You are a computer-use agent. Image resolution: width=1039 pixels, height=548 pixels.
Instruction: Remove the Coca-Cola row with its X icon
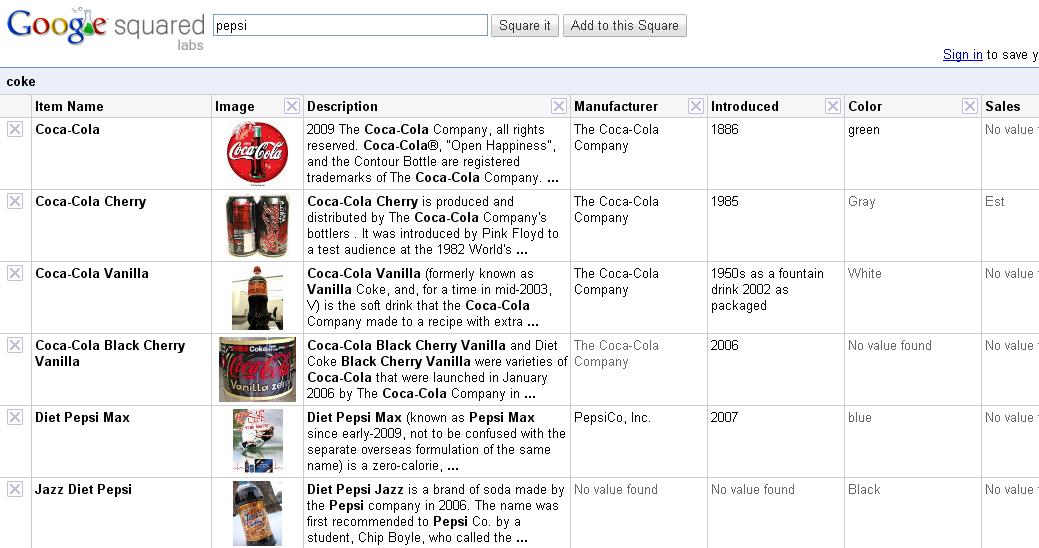15,129
